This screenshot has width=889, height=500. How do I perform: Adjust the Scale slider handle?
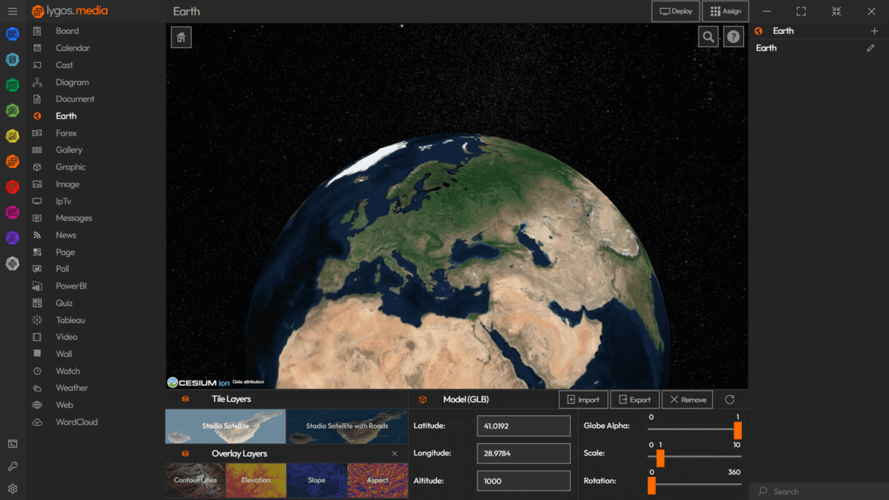click(661, 458)
